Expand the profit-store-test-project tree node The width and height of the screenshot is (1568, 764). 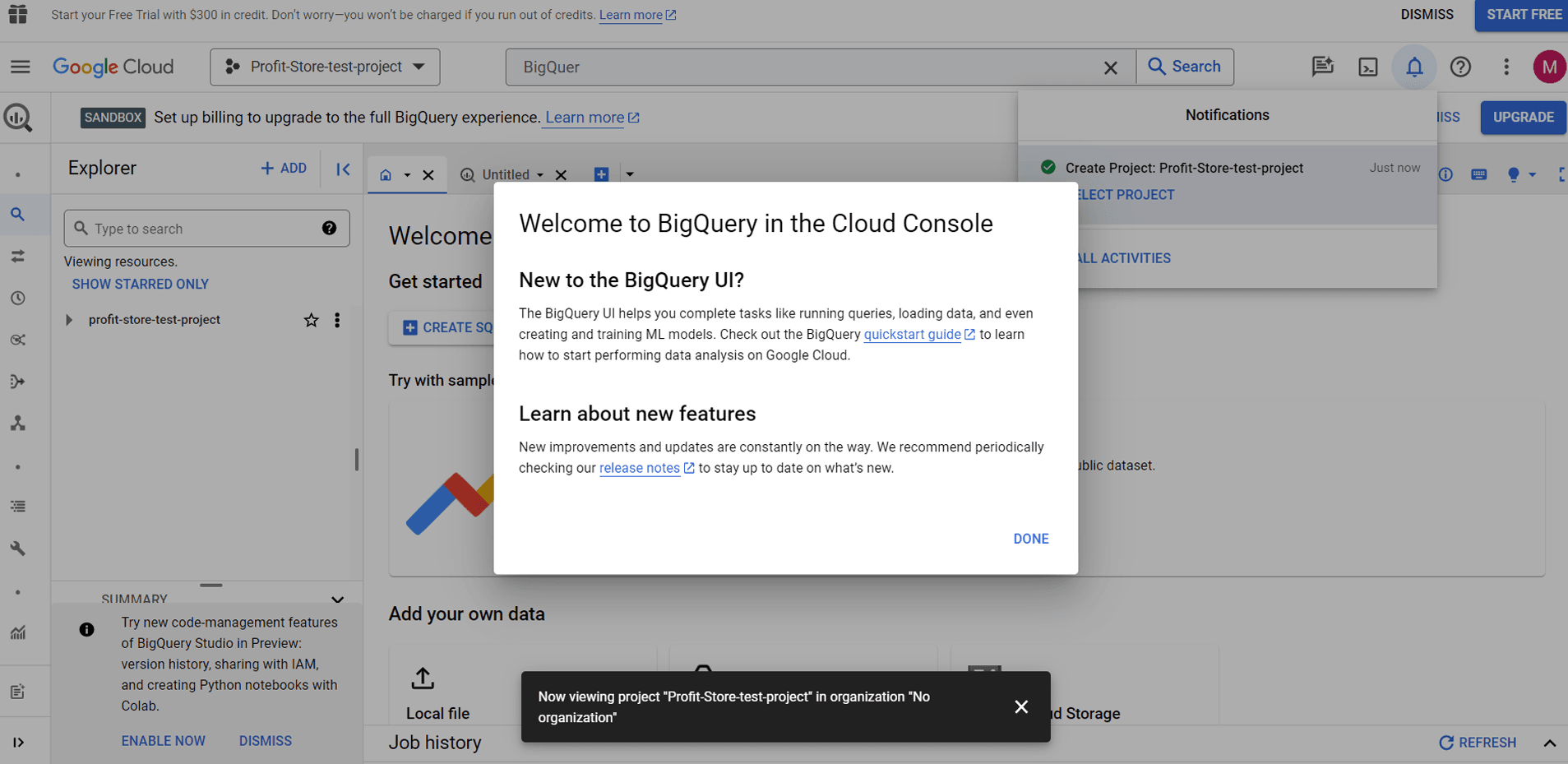pos(69,320)
